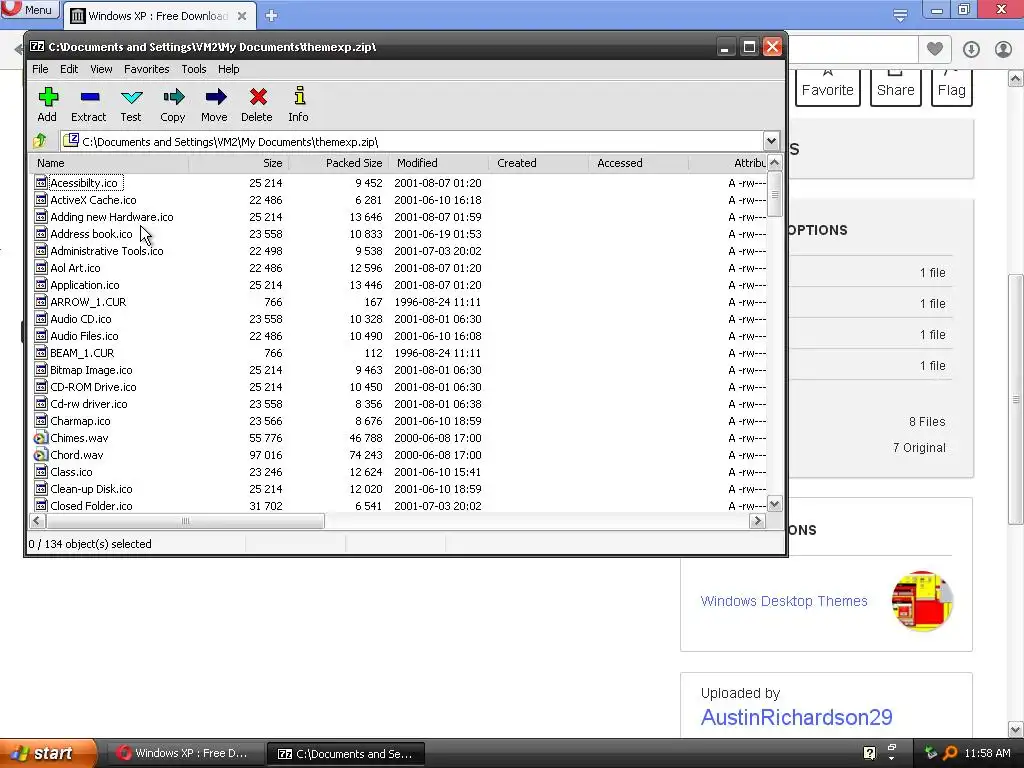Viewport: 1024px width, 768px height.
Task: Open the View menu
Action: [101, 69]
